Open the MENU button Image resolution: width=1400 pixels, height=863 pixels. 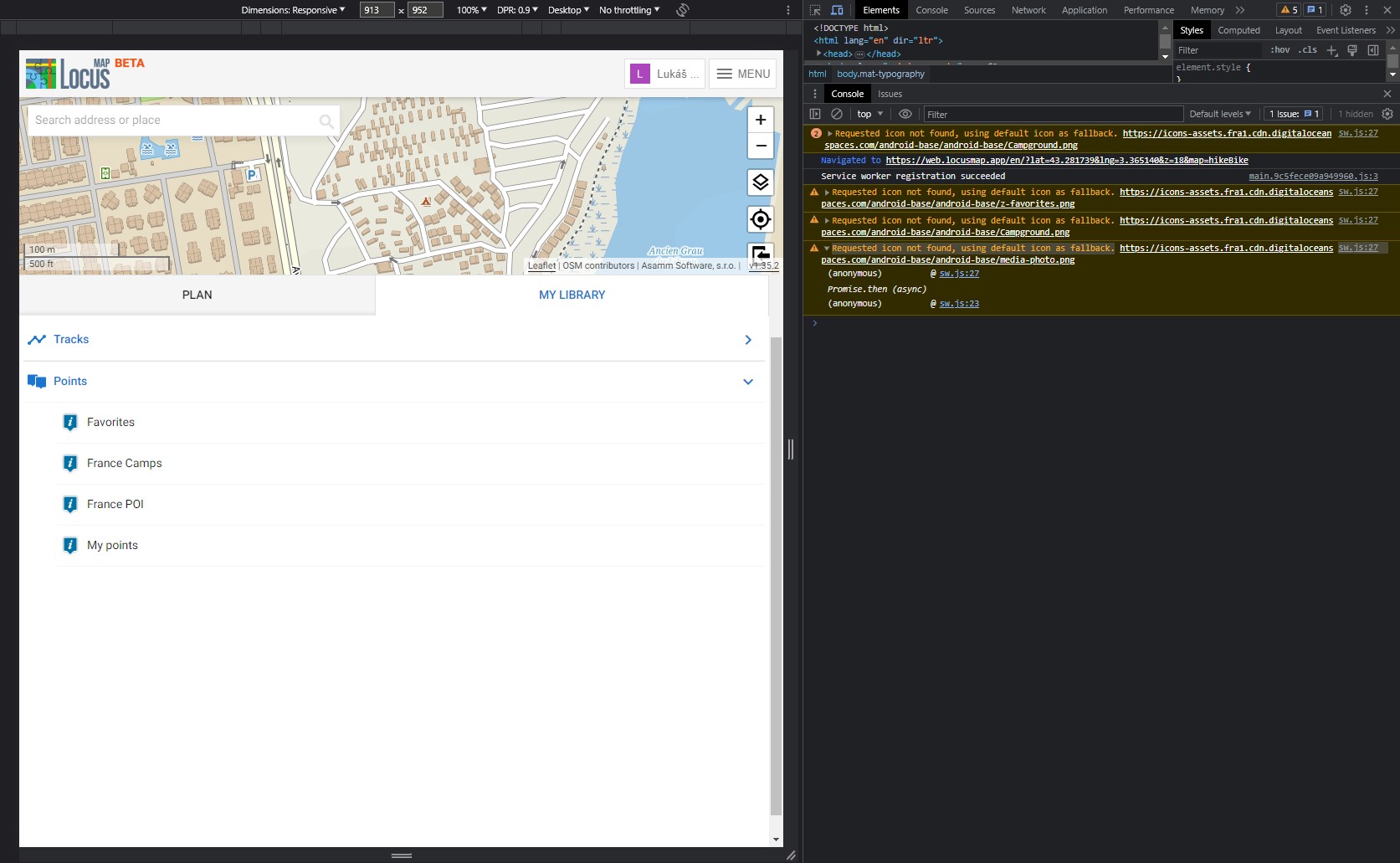(x=743, y=74)
